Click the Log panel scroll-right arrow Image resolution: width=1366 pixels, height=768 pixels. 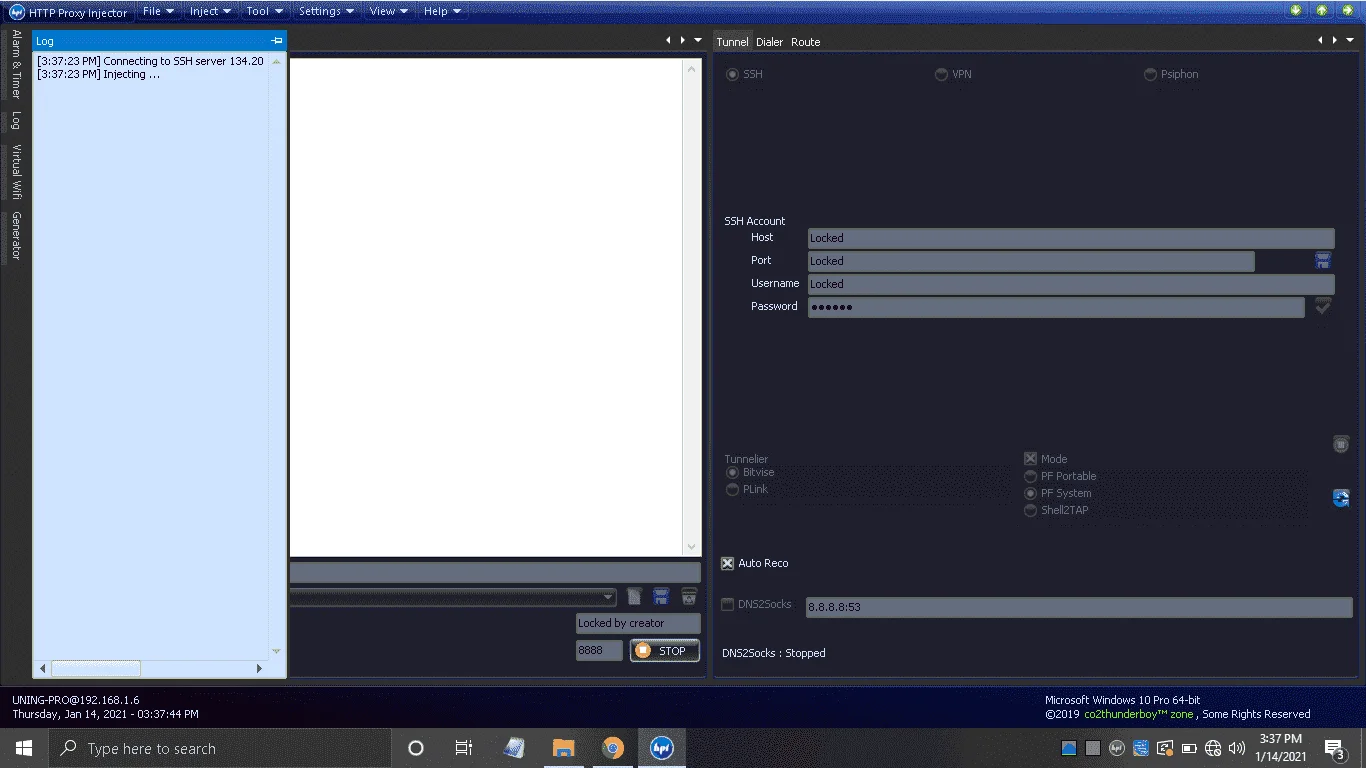(260, 668)
